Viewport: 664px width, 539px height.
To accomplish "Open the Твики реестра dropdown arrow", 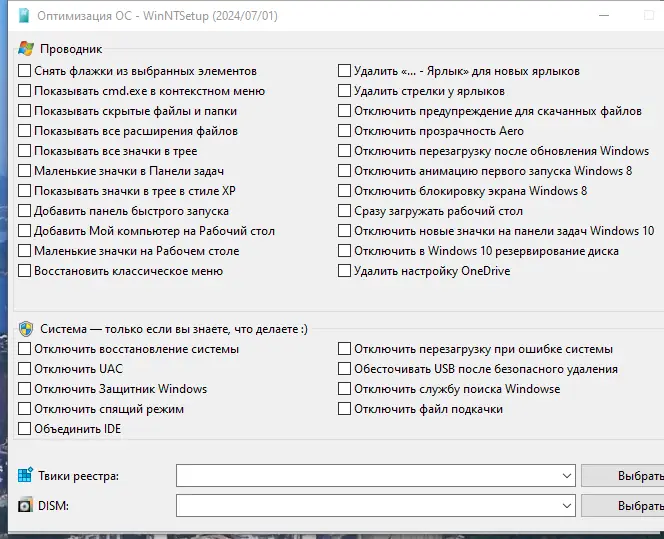I will pyautogui.click(x=567, y=475).
